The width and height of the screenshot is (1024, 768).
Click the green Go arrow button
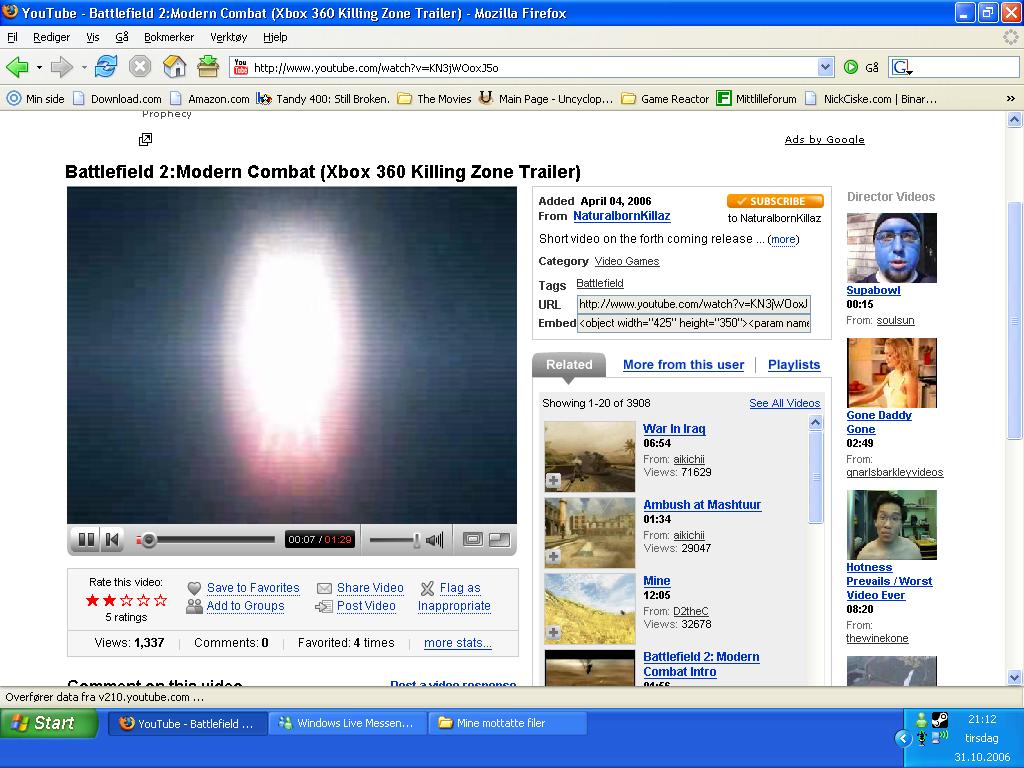click(850, 67)
